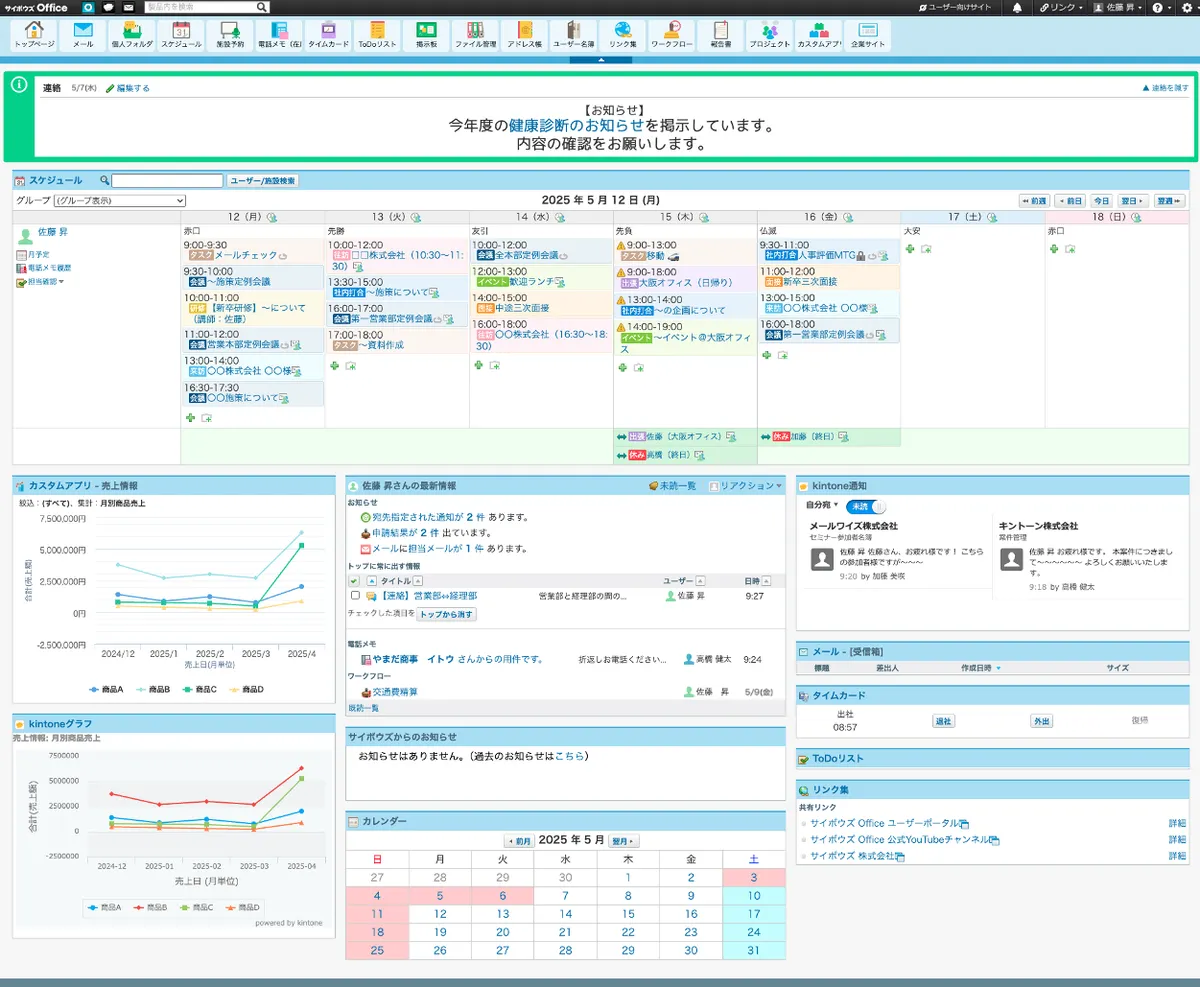Click ユーザー/施設検索 button
This screenshot has width=1200, height=987.
pos(263,181)
